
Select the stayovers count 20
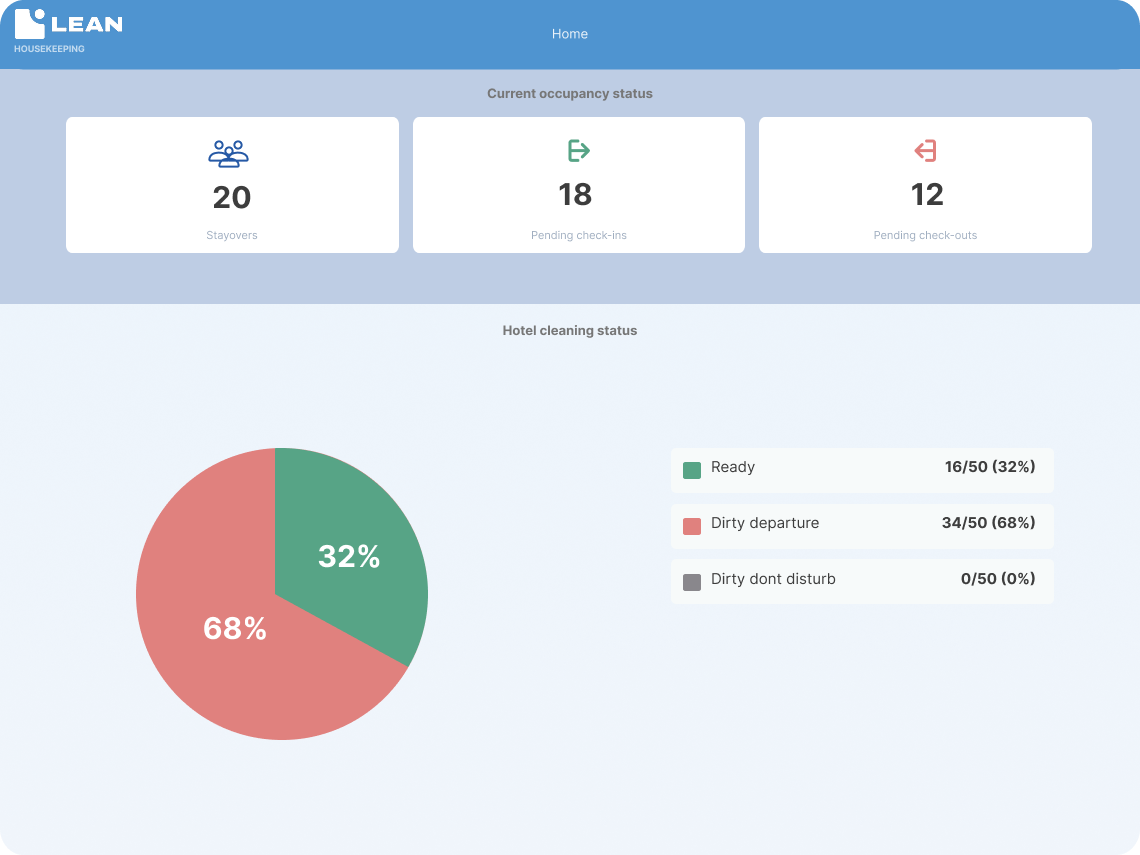point(232,198)
